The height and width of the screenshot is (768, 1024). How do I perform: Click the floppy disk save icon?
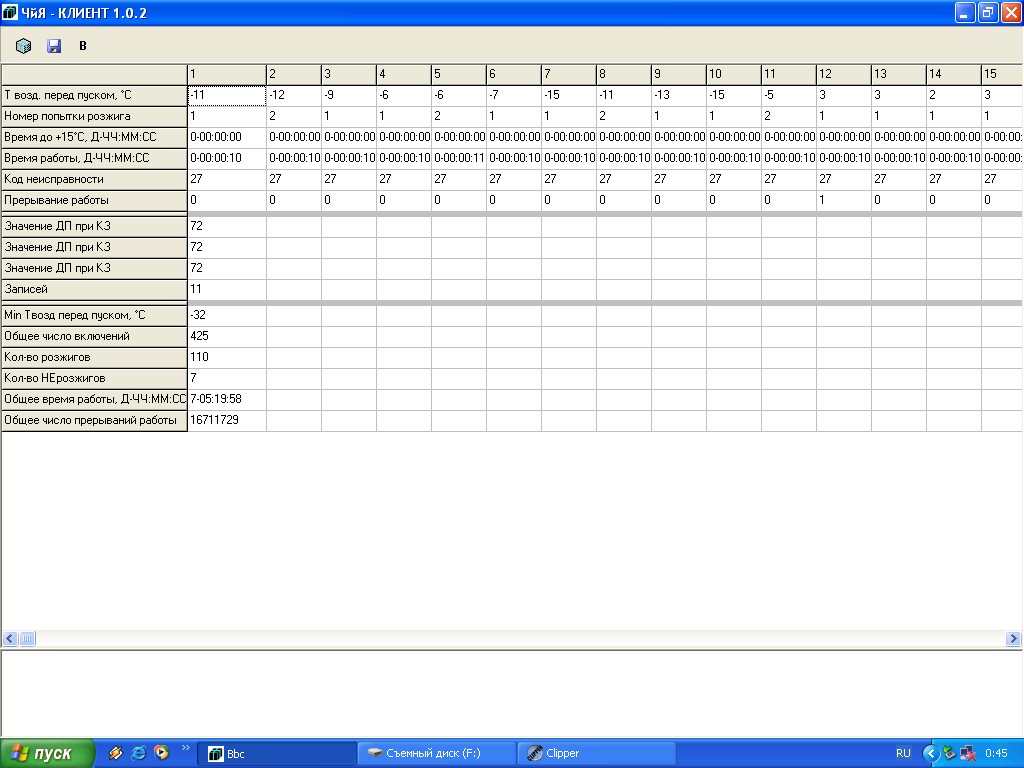click(x=54, y=46)
